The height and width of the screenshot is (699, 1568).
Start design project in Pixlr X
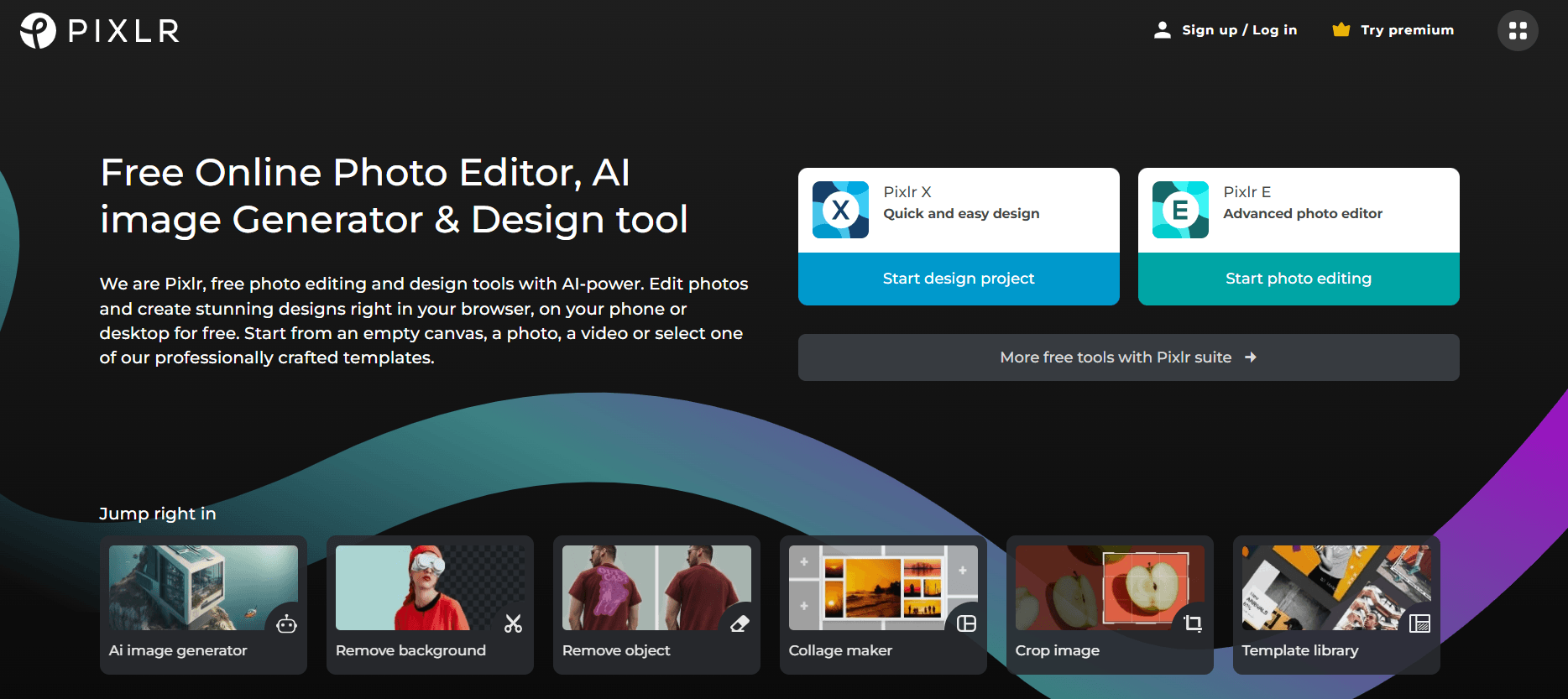(959, 279)
